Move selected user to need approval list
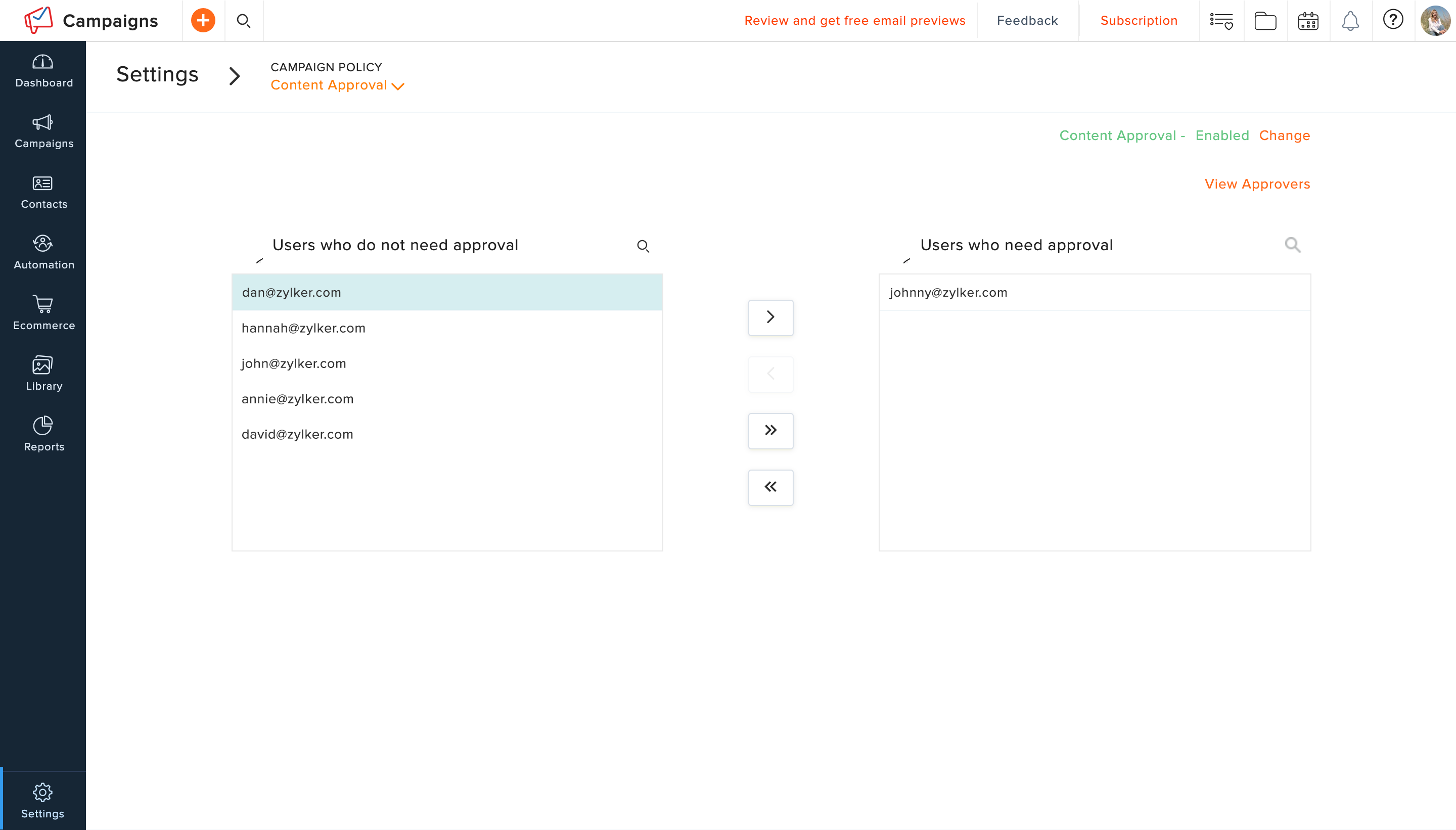The height and width of the screenshot is (830, 1456). point(770,317)
